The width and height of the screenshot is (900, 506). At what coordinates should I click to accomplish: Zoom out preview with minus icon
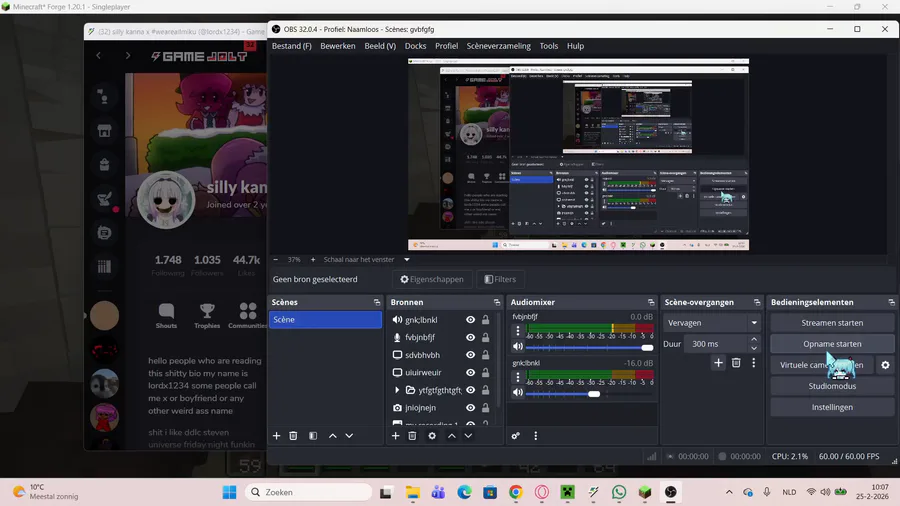point(276,260)
